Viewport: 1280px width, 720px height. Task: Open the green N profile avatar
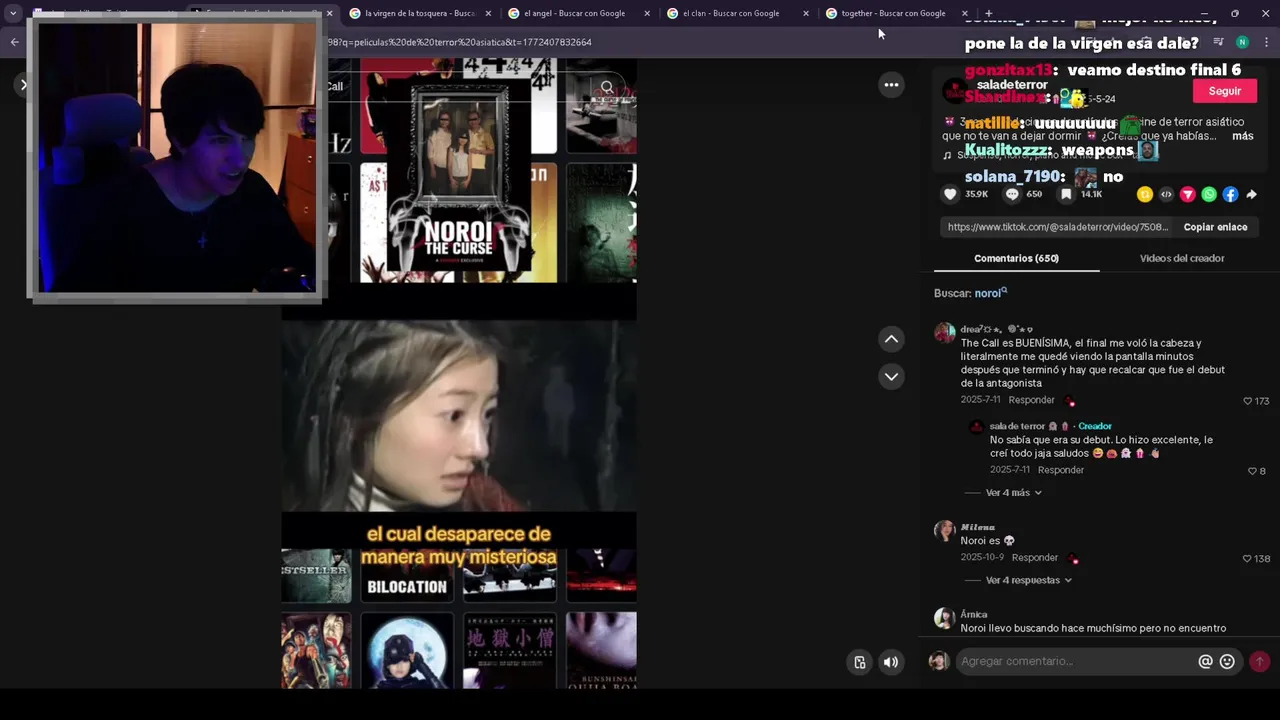1242,42
